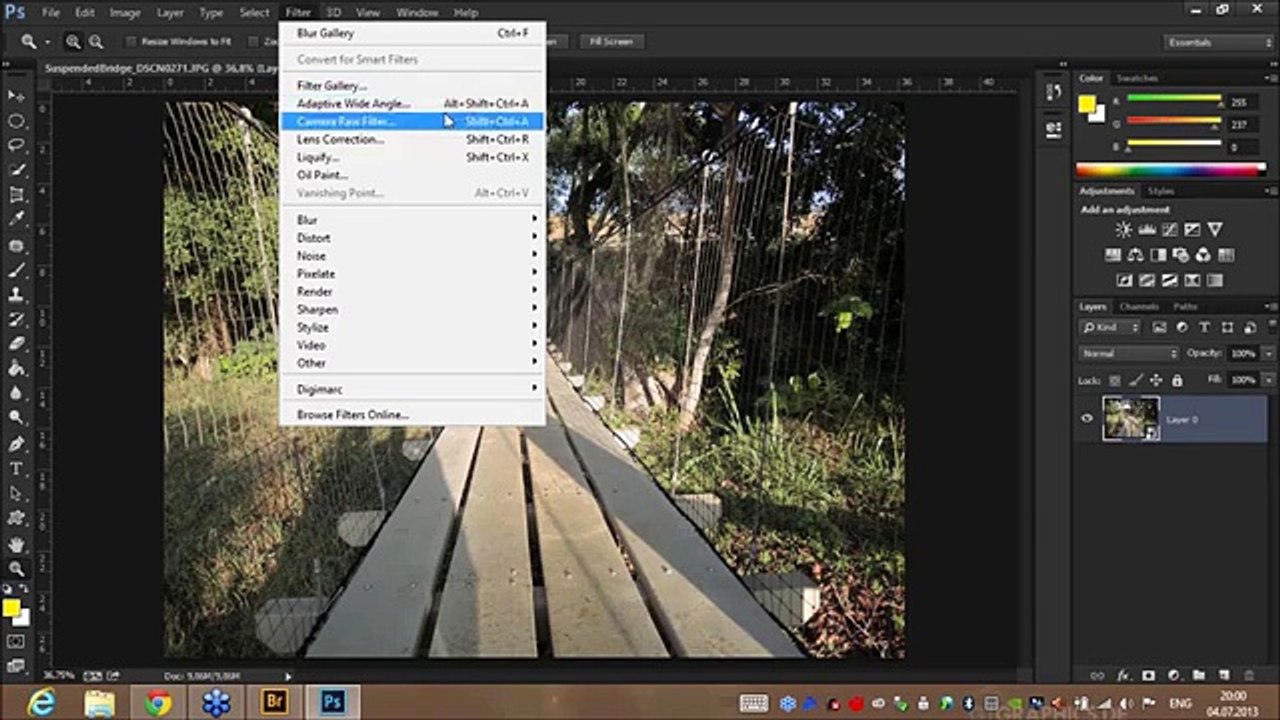1280x720 pixels.
Task: Add a Curves adjustment
Action: coord(1169,230)
